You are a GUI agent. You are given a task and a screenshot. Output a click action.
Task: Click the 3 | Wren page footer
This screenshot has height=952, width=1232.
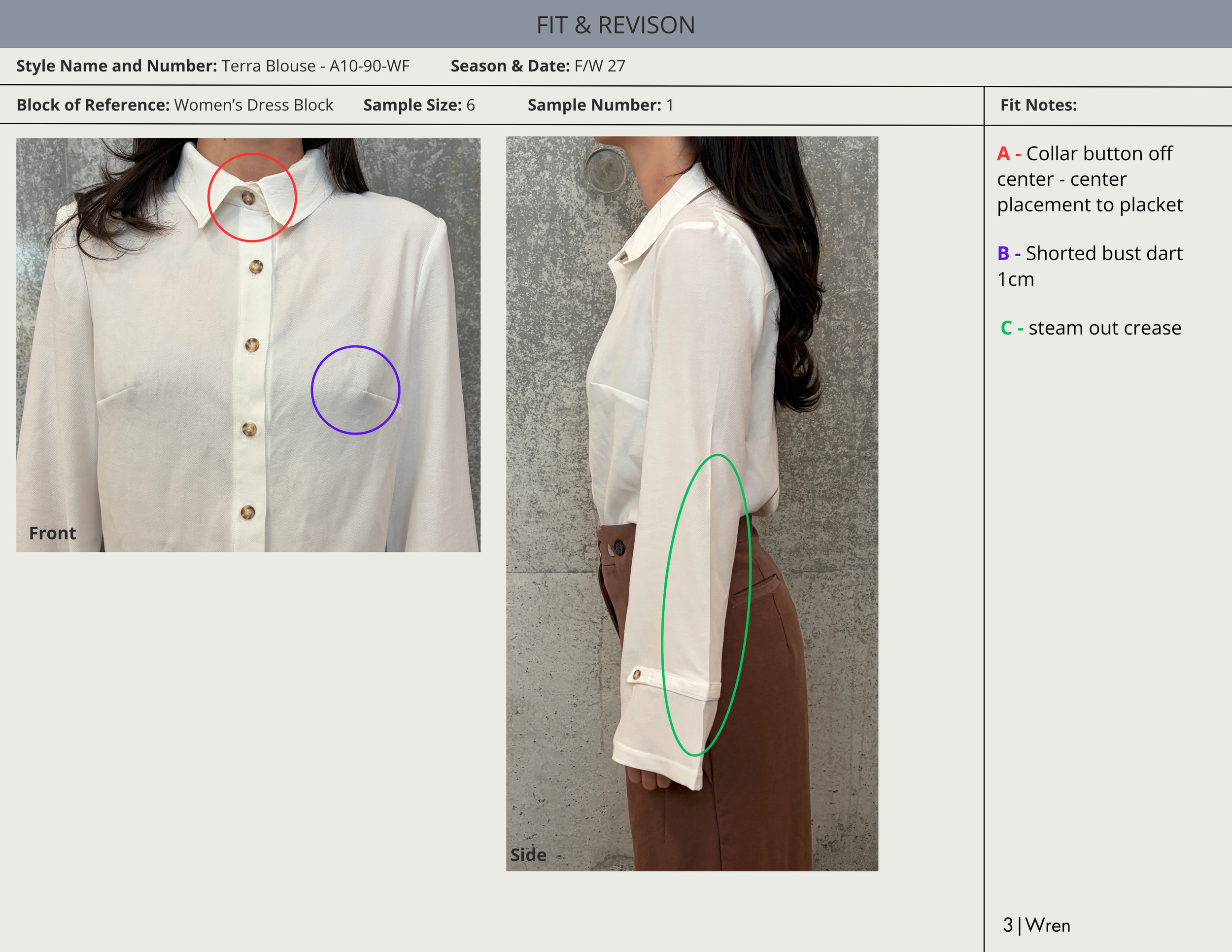click(x=1036, y=925)
